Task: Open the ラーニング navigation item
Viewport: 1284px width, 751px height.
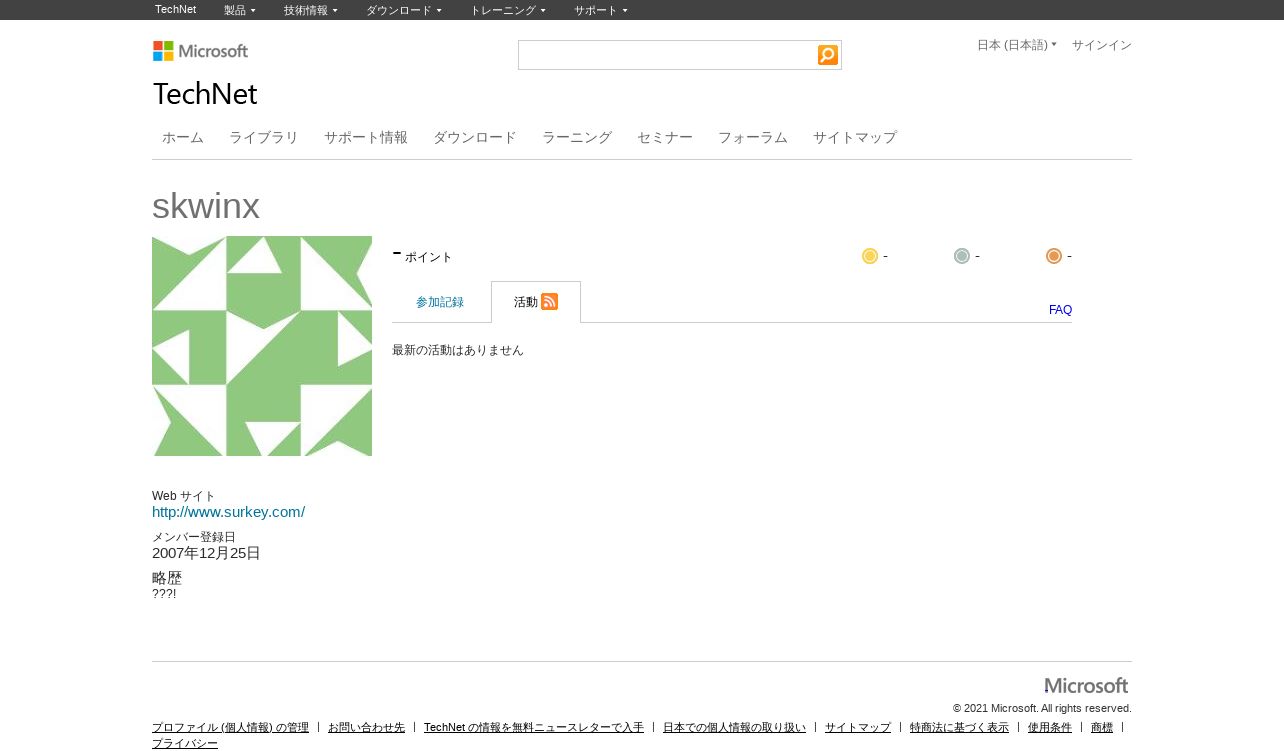Action: (x=577, y=138)
